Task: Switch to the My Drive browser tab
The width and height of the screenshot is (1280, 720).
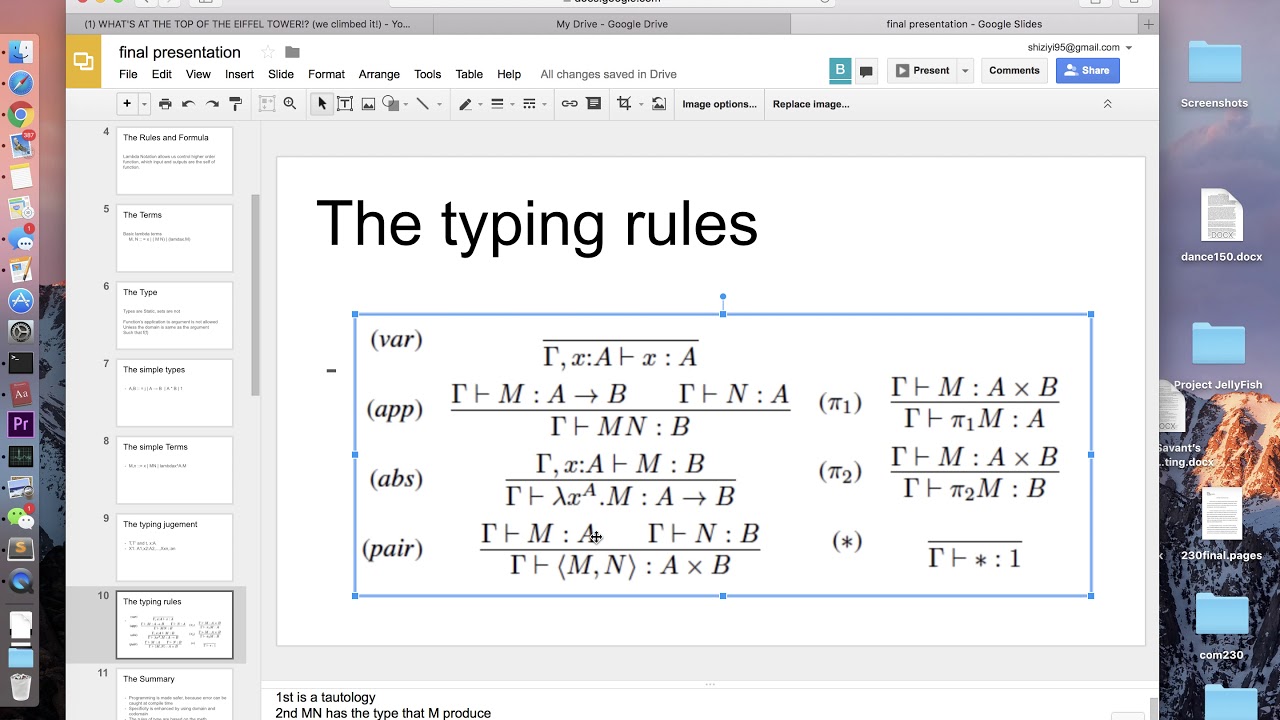Action: pyautogui.click(x=612, y=24)
